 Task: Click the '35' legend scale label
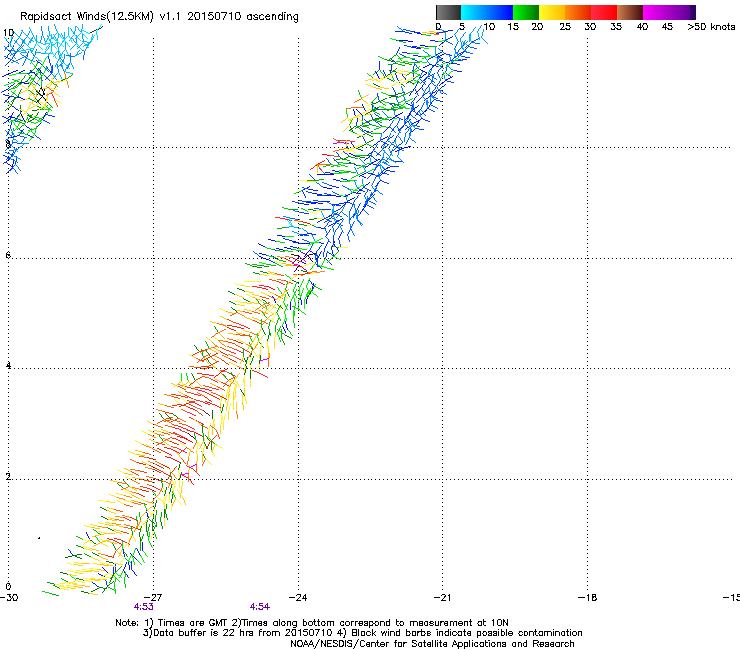point(616,27)
